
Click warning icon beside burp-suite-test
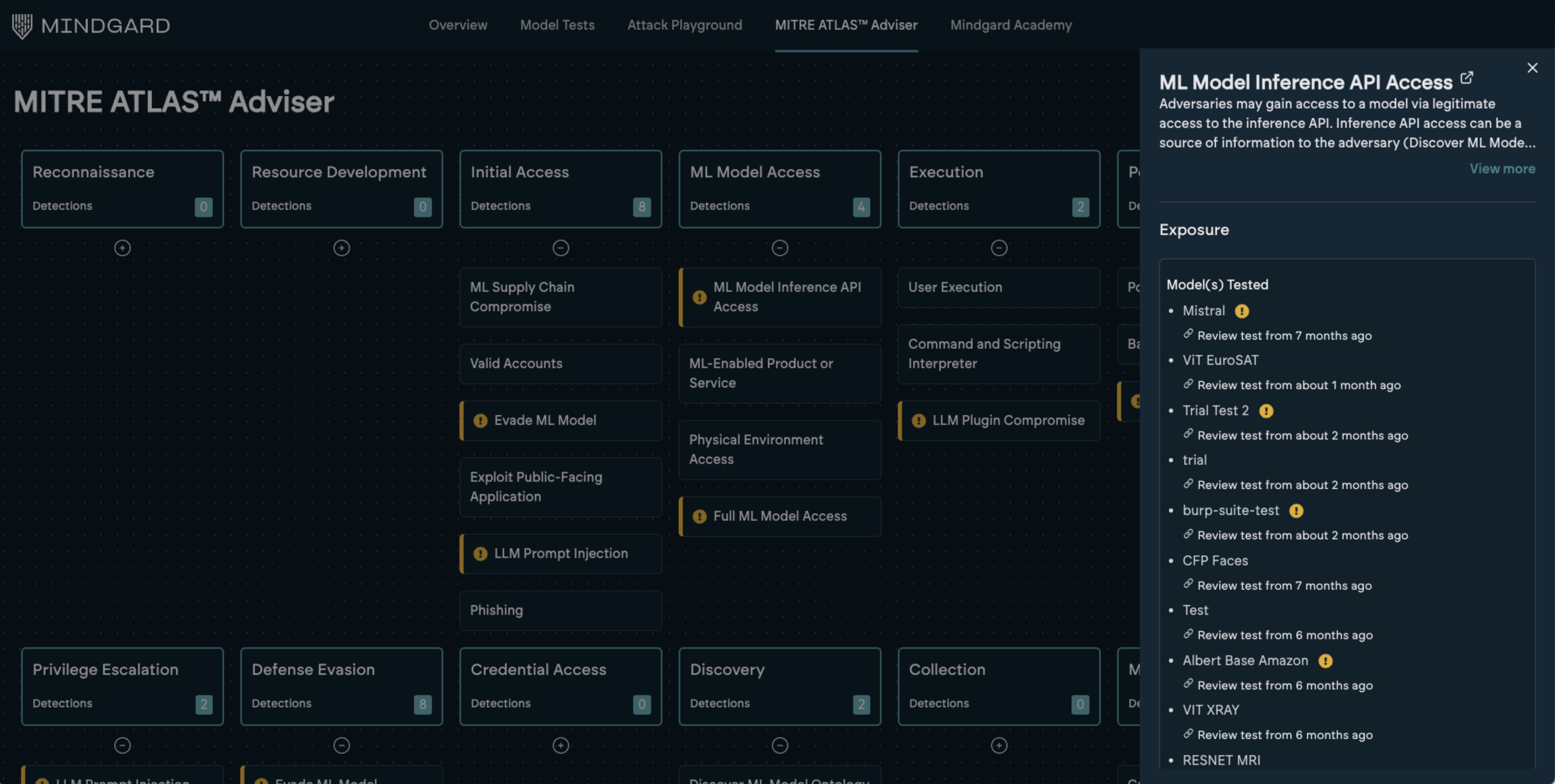(x=1296, y=511)
